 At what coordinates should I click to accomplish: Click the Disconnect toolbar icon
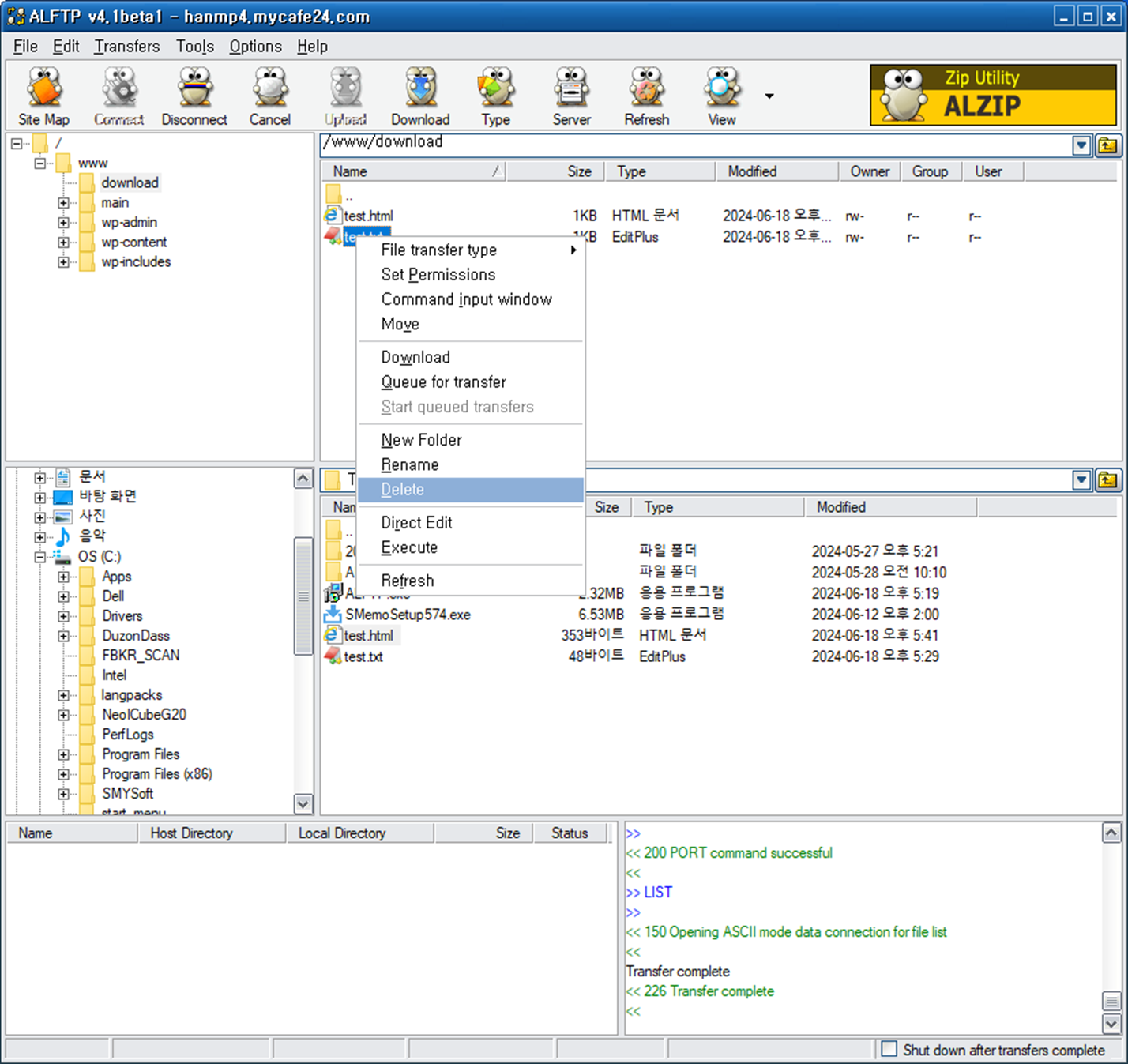point(194,93)
